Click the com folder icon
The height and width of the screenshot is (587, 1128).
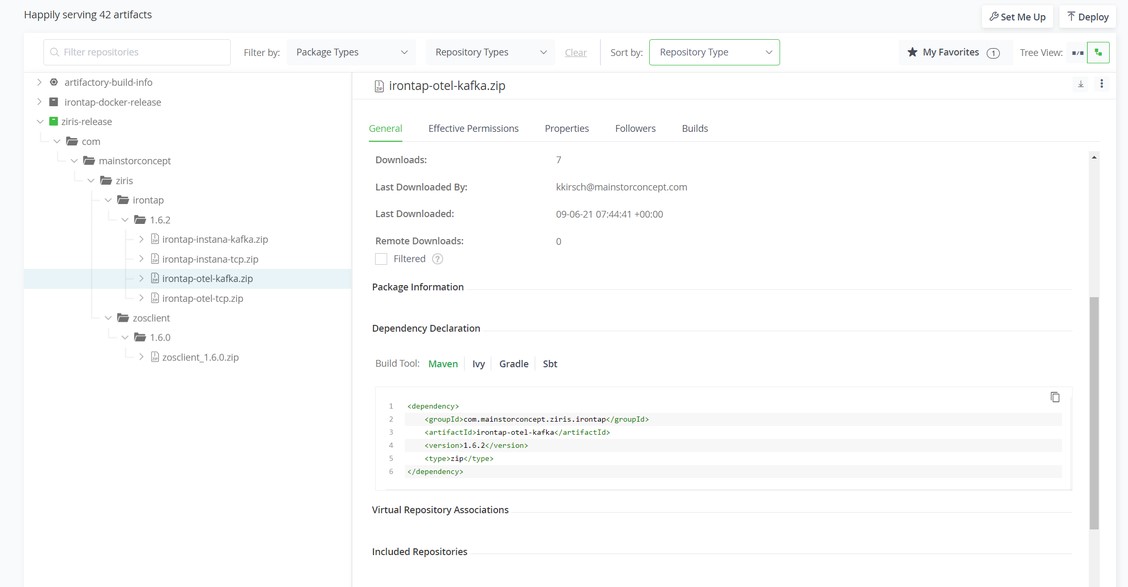click(x=72, y=141)
